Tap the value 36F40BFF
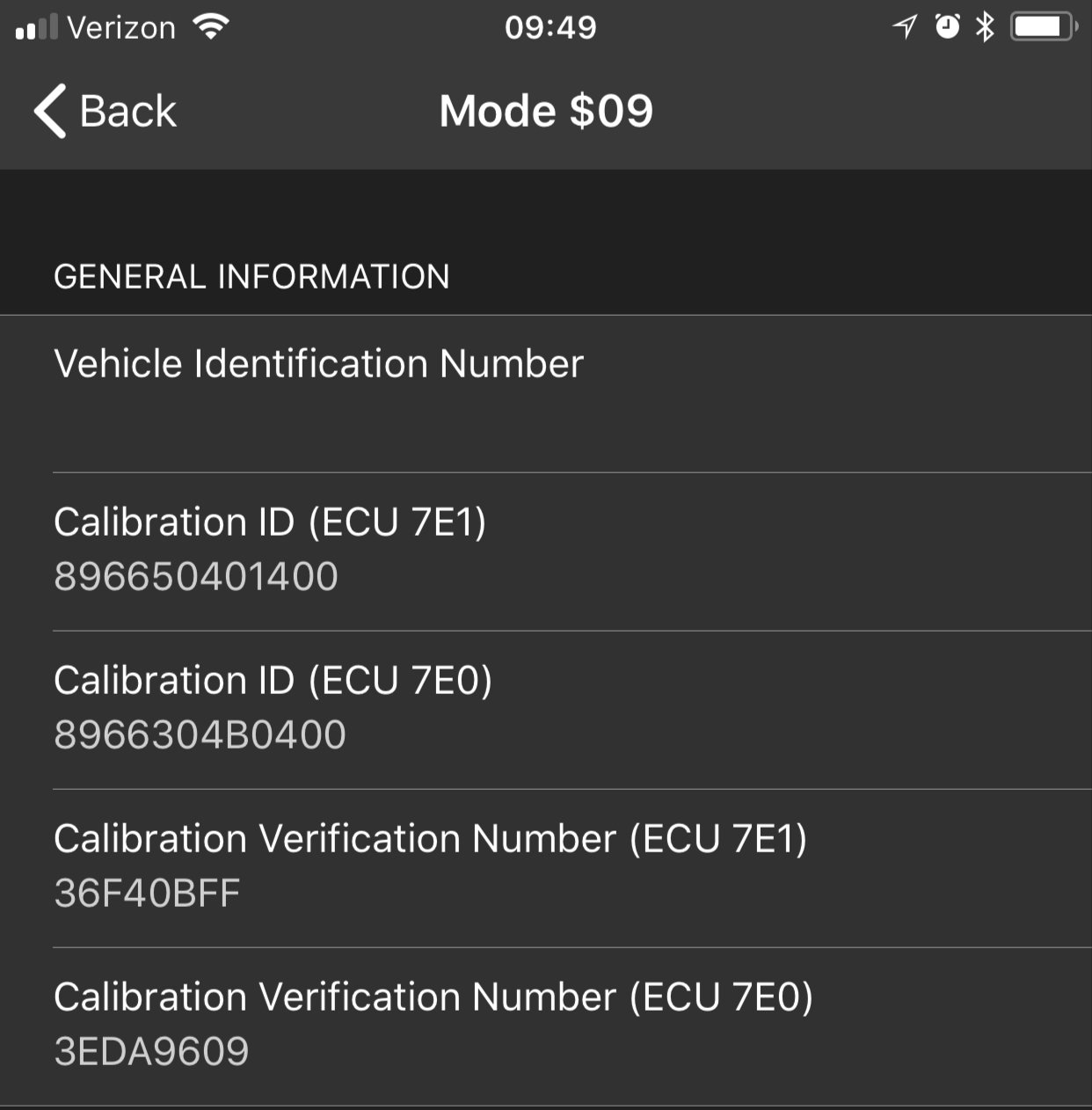Screen dimensions: 1092x1110 (x=148, y=894)
